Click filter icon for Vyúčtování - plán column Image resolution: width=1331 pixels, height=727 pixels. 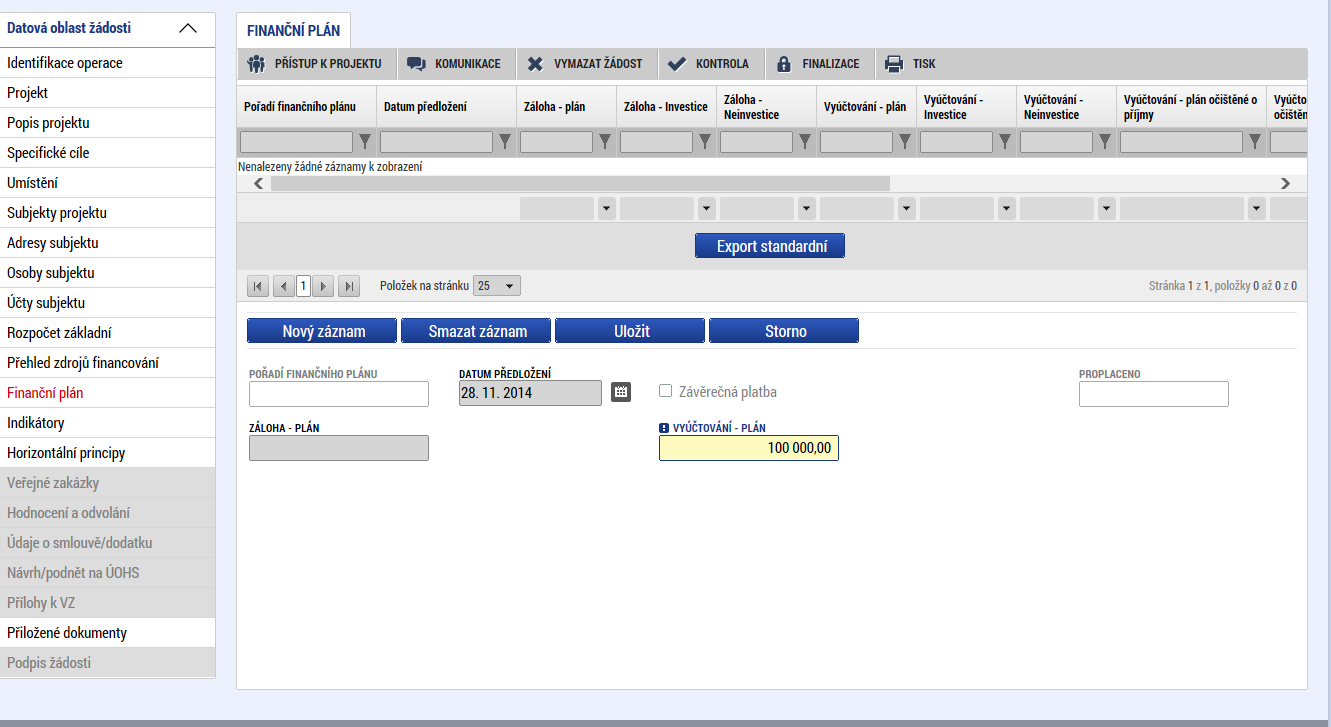[x=905, y=142]
